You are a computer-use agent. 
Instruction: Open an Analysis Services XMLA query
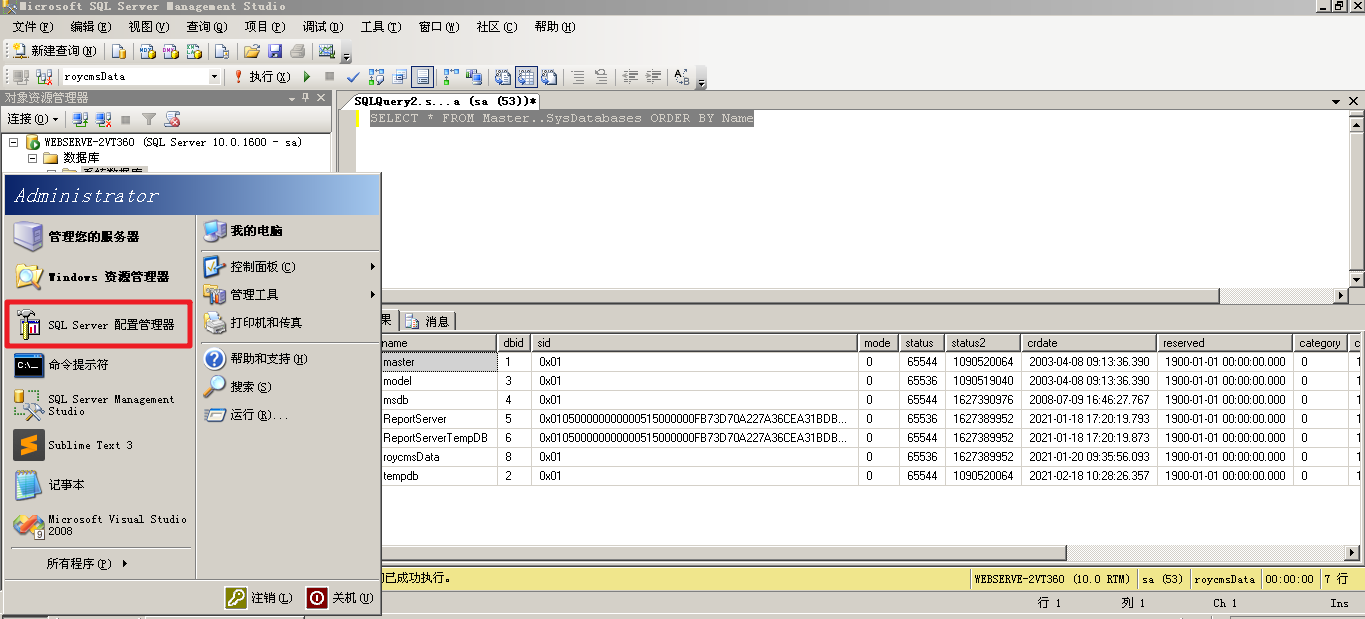click(194, 51)
